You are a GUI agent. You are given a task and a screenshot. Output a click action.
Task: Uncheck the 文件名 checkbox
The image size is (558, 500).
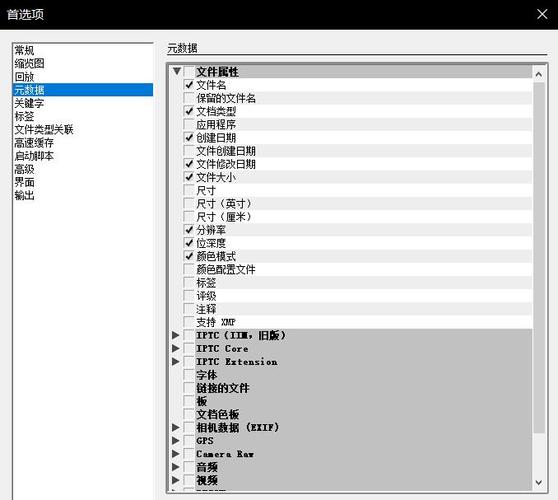click(x=189, y=85)
